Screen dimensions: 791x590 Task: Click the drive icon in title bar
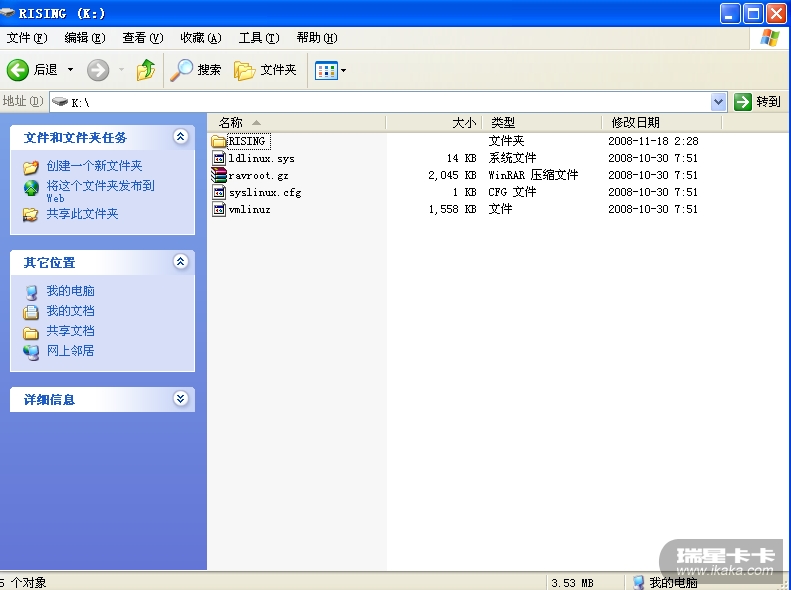(7, 13)
